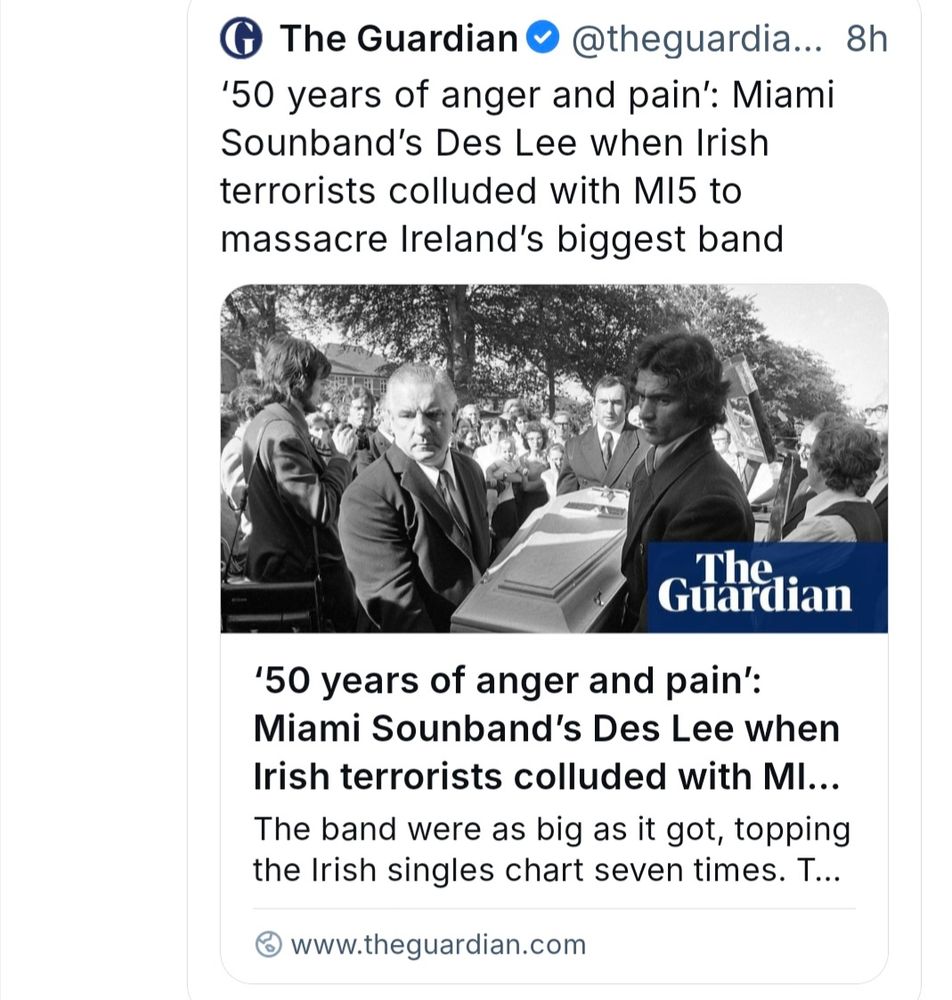Click the verified badge next to the handle

click(x=541, y=38)
